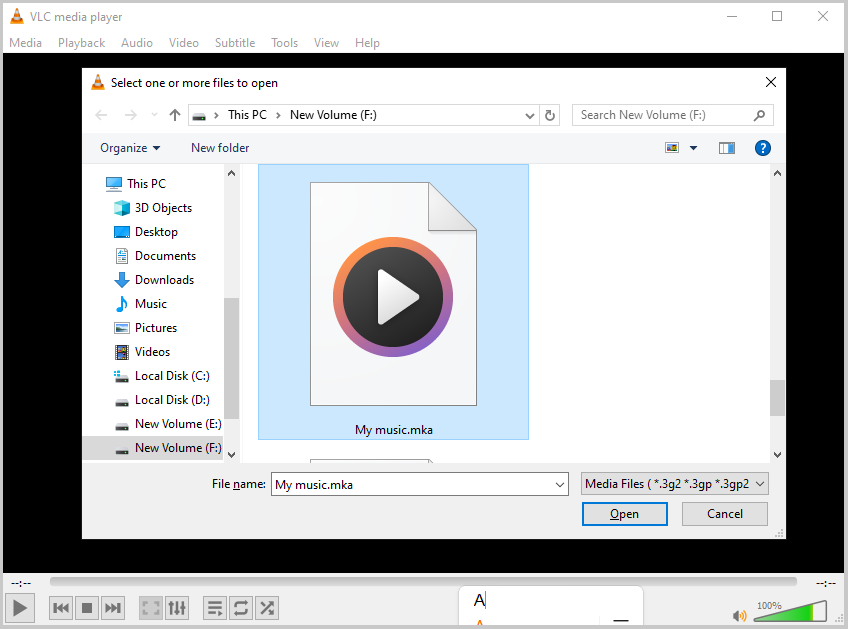The width and height of the screenshot is (848, 629).
Task: Toggle loop repeat mode
Action: pos(241,608)
